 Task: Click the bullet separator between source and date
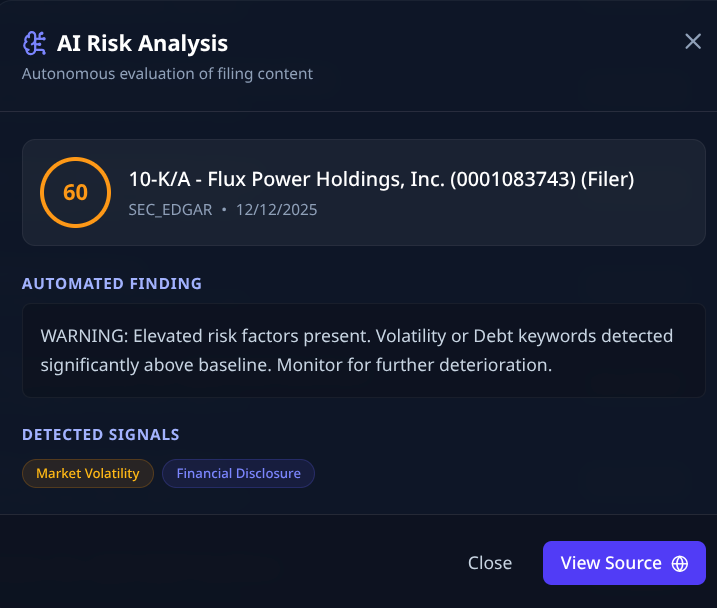pyautogui.click(x=224, y=210)
